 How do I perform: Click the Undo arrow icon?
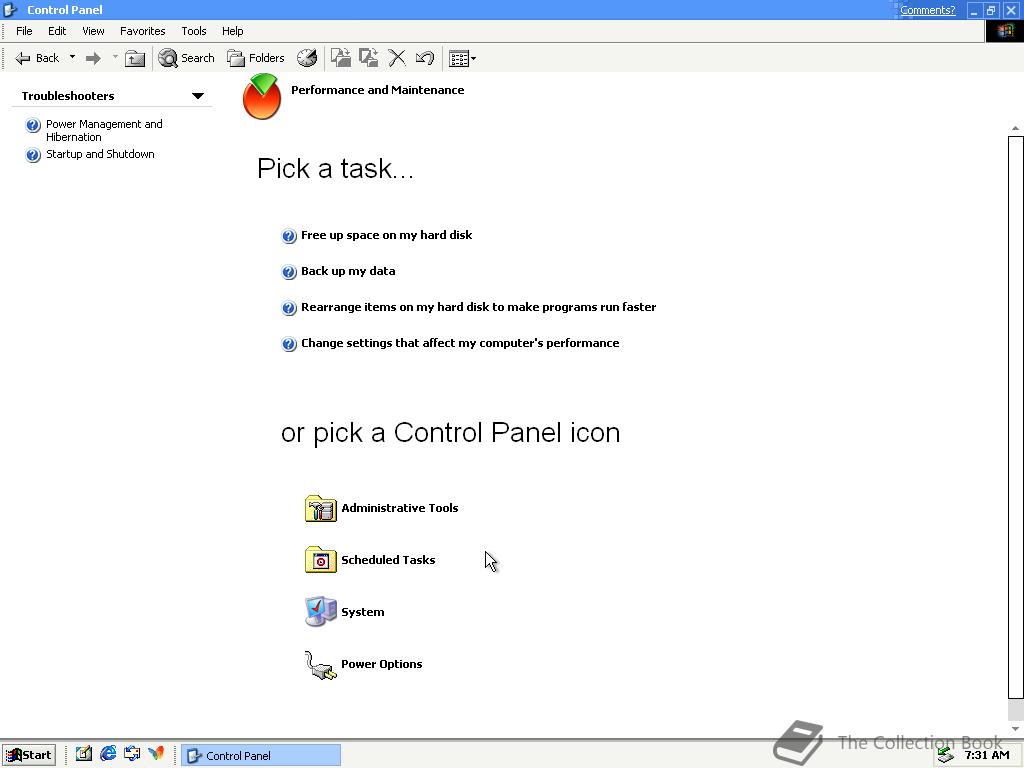pos(424,58)
